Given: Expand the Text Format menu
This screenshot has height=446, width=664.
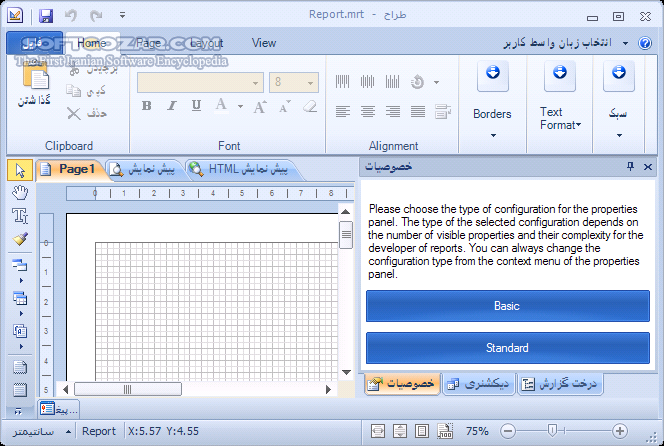Looking at the screenshot, I should tap(560, 100).
